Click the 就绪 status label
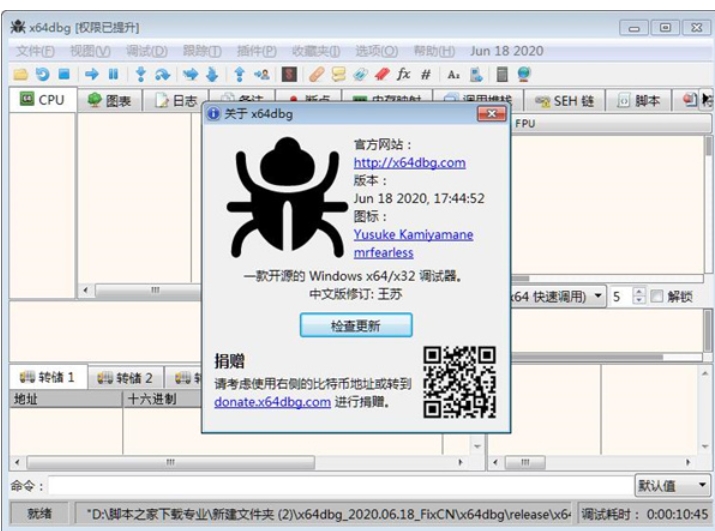This screenshot has height=531, width=715. pos(39,514)
